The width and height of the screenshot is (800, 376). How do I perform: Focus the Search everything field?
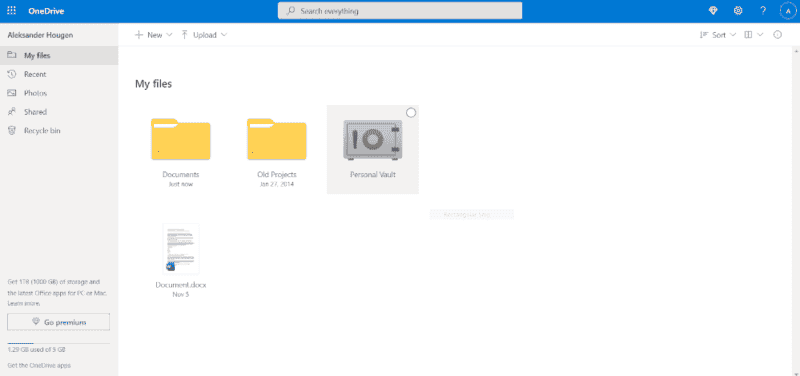(399, 11)
